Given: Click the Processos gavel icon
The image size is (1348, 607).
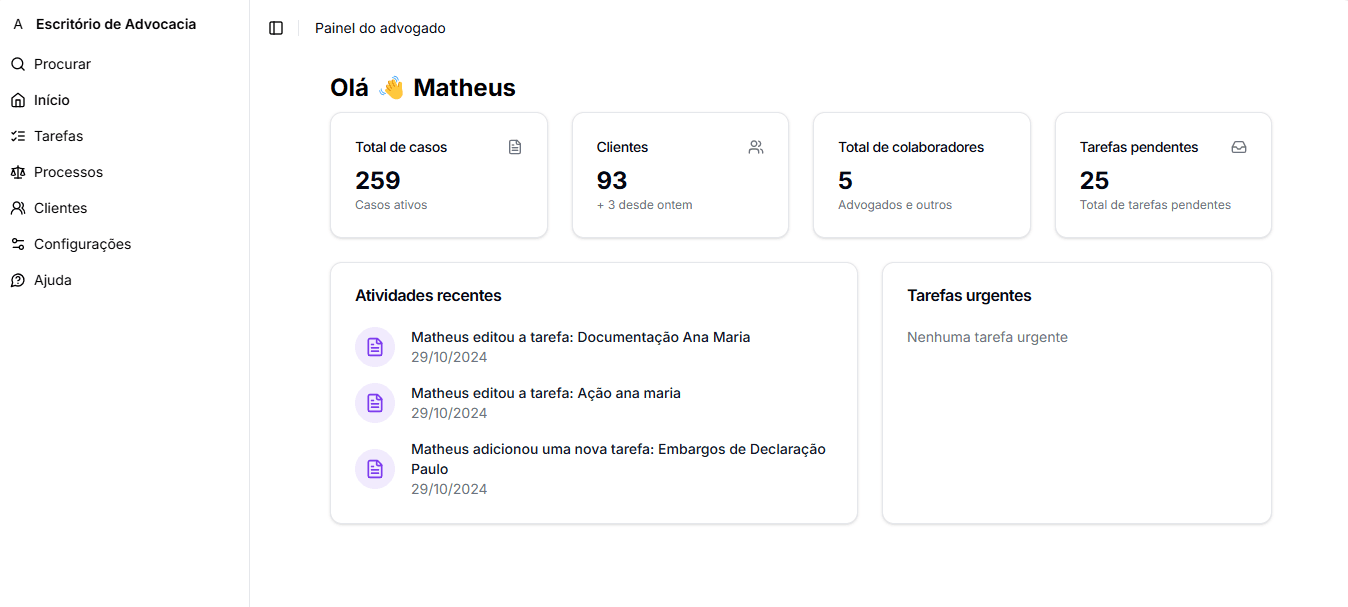Looking at the screenshot, I should [17, 171].
